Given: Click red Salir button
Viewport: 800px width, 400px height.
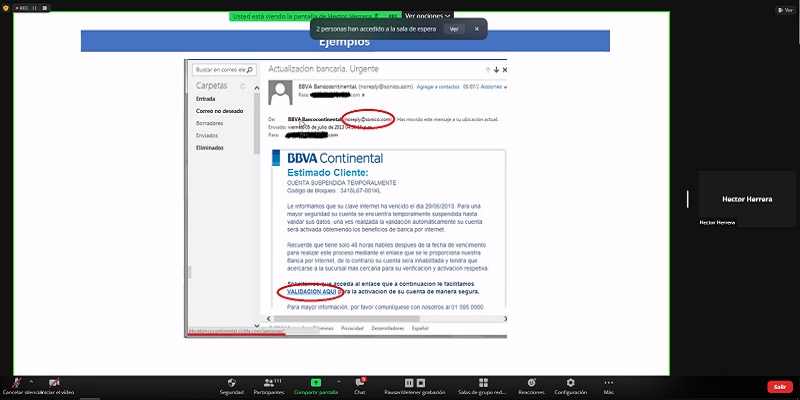Looking at the screenshot, I should point(780,387).
